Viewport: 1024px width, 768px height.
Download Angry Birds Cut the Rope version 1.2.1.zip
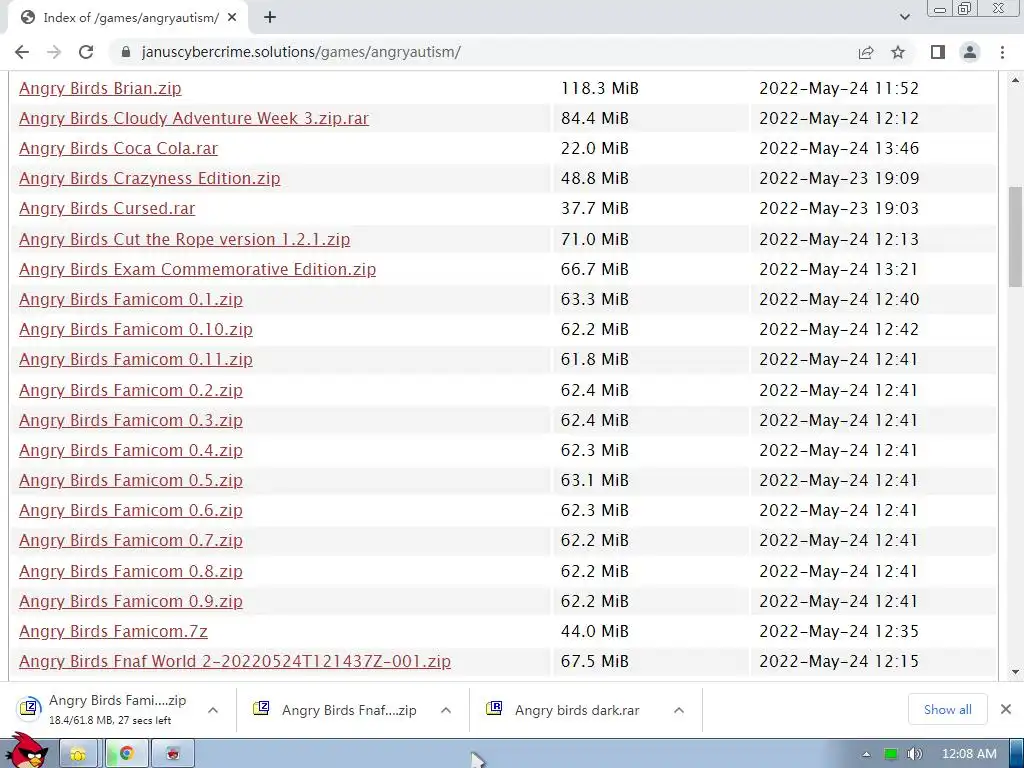pyautogui.click(x=184, y=239)
